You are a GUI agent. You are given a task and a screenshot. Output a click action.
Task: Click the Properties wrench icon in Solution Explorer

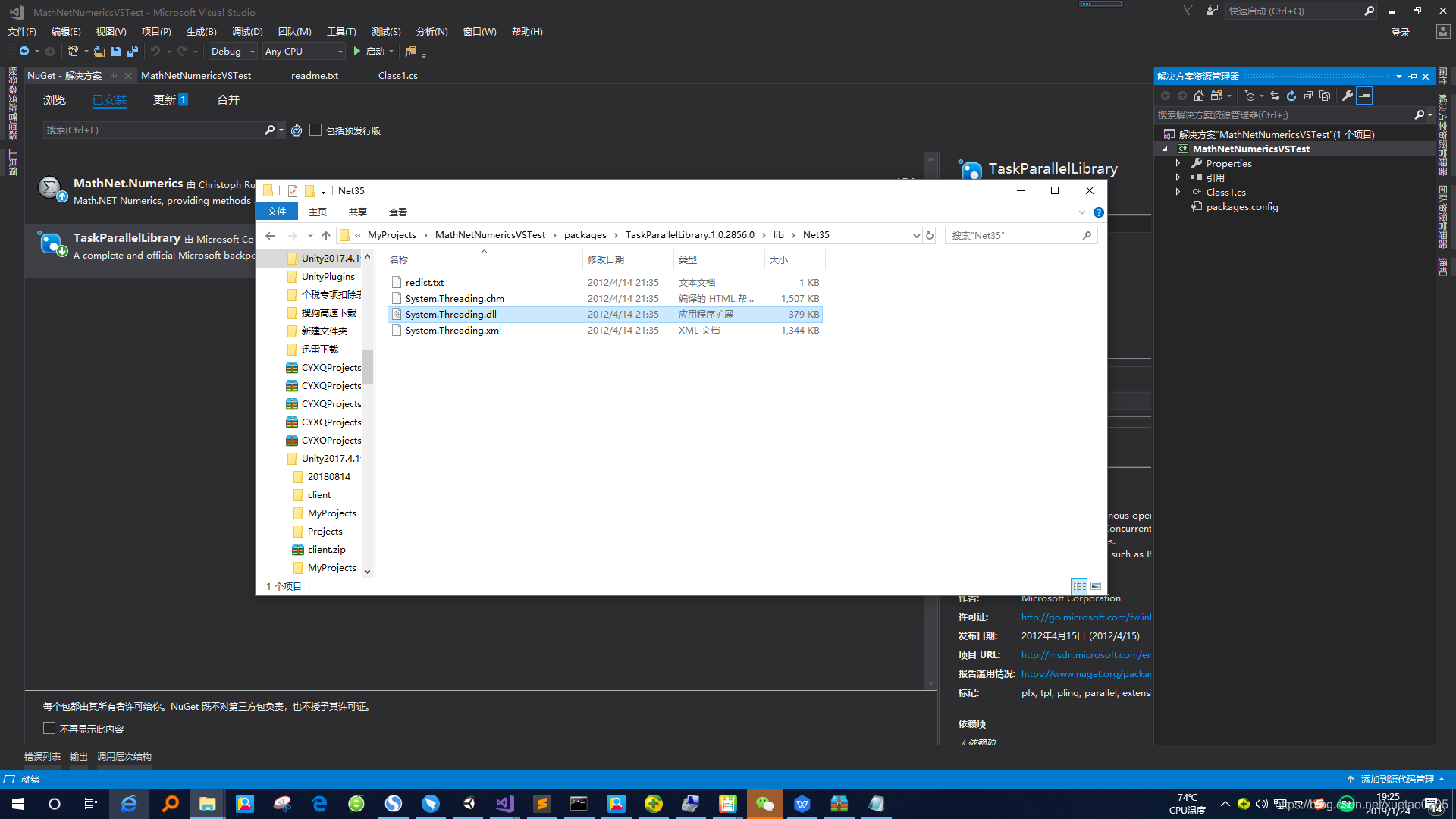pos(1348,96)
